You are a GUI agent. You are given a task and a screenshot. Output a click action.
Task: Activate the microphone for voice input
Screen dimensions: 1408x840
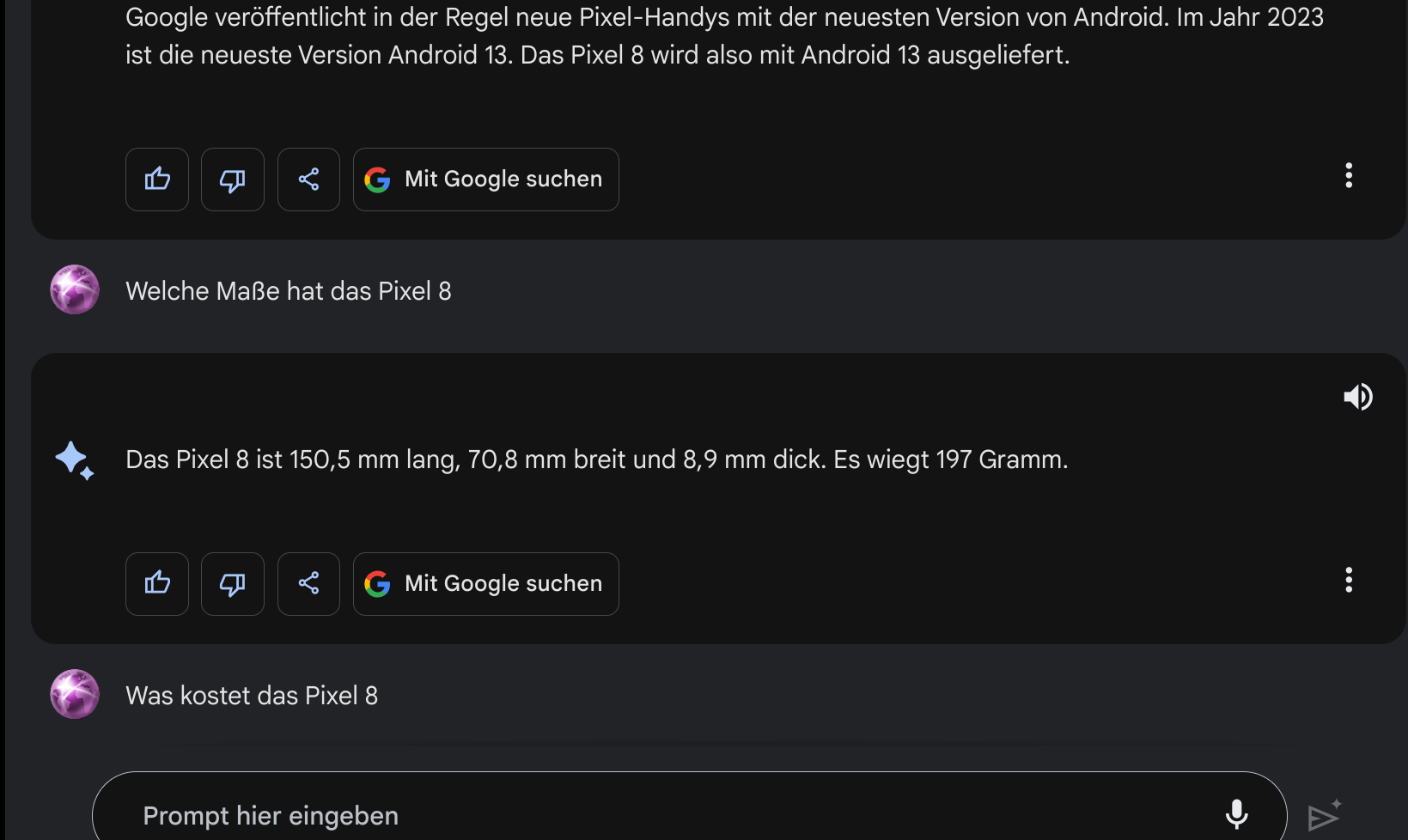[1236, 813]
